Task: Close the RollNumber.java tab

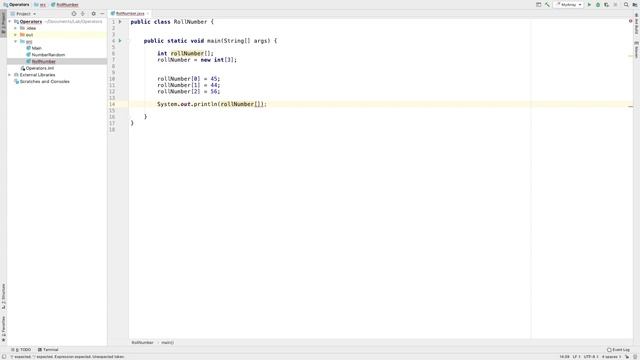Action: click(x=148, y=13)
